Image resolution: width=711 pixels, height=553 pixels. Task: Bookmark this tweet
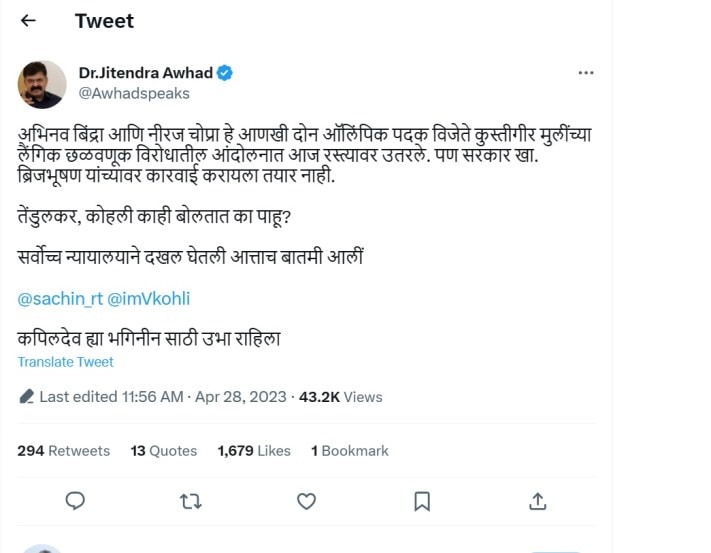422,500
